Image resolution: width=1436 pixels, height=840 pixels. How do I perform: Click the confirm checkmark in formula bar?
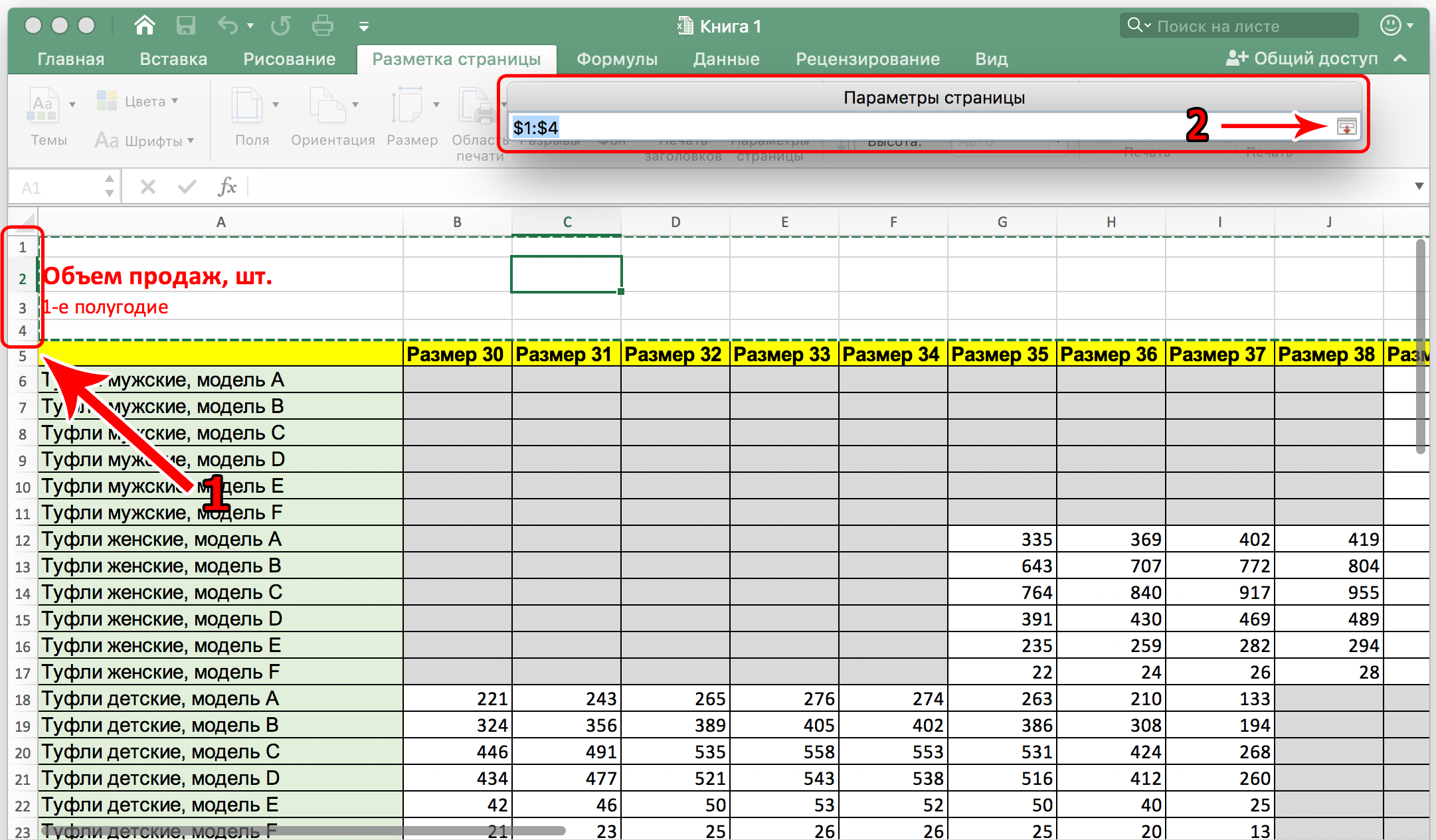(187, 187)
